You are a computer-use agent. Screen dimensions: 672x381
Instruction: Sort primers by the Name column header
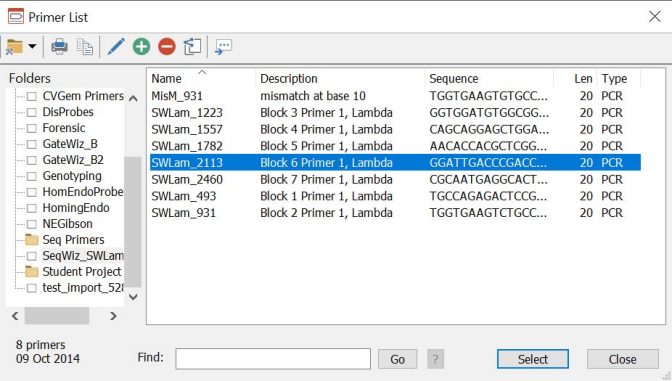click(x=201, y=78)
